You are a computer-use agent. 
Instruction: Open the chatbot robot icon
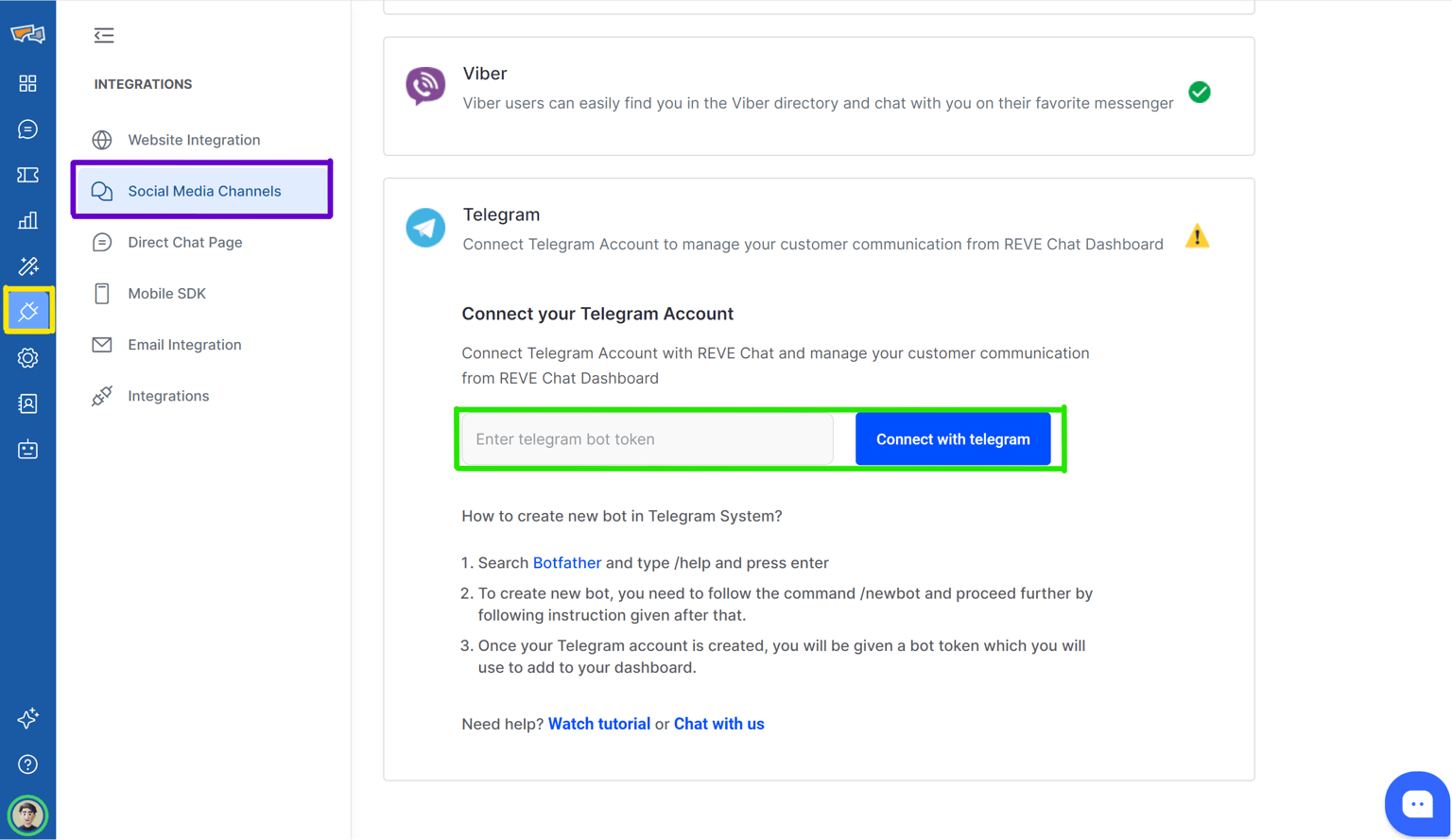point(27,450)
